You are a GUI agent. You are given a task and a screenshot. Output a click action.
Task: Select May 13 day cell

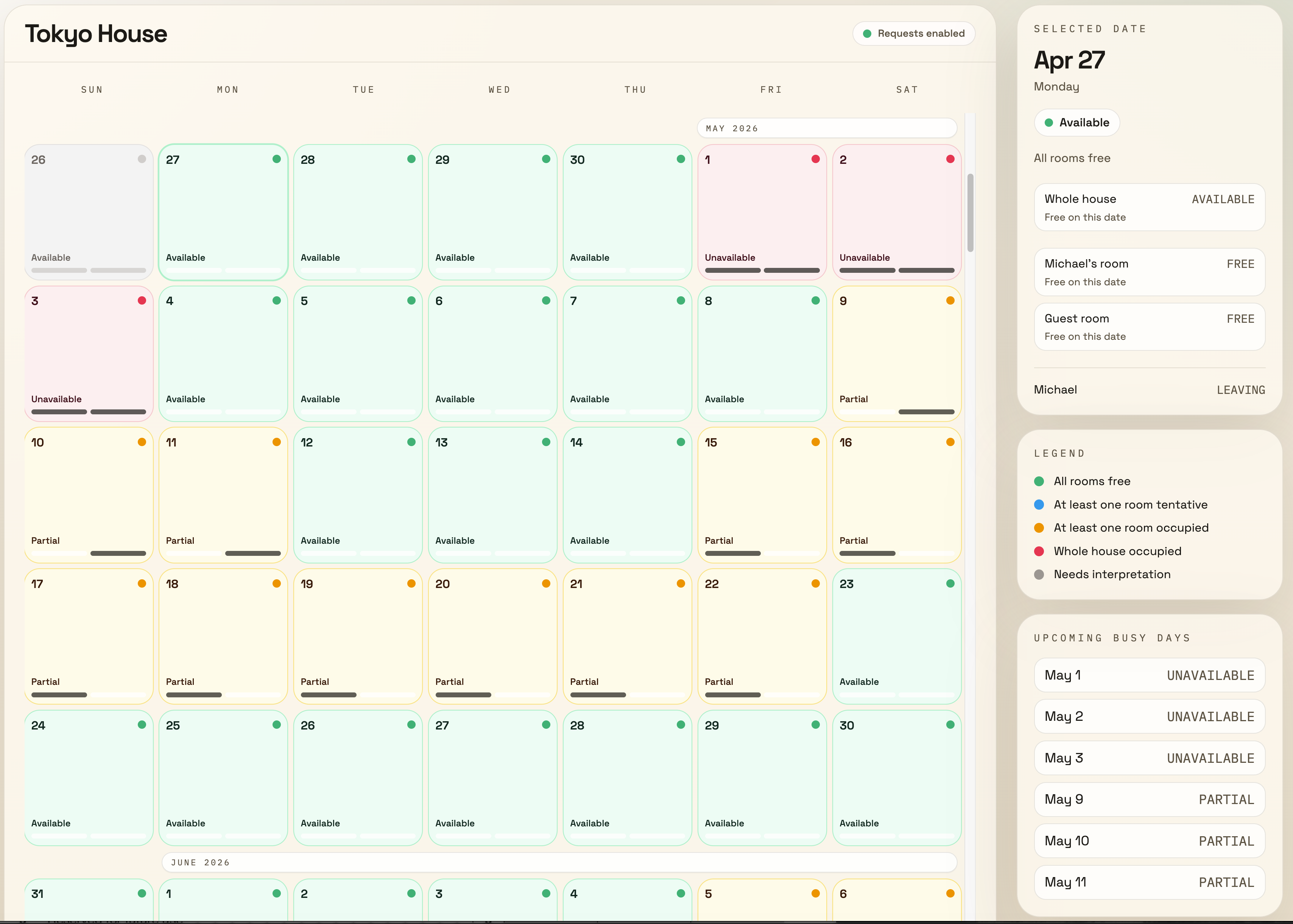click(x=493, y=495)
